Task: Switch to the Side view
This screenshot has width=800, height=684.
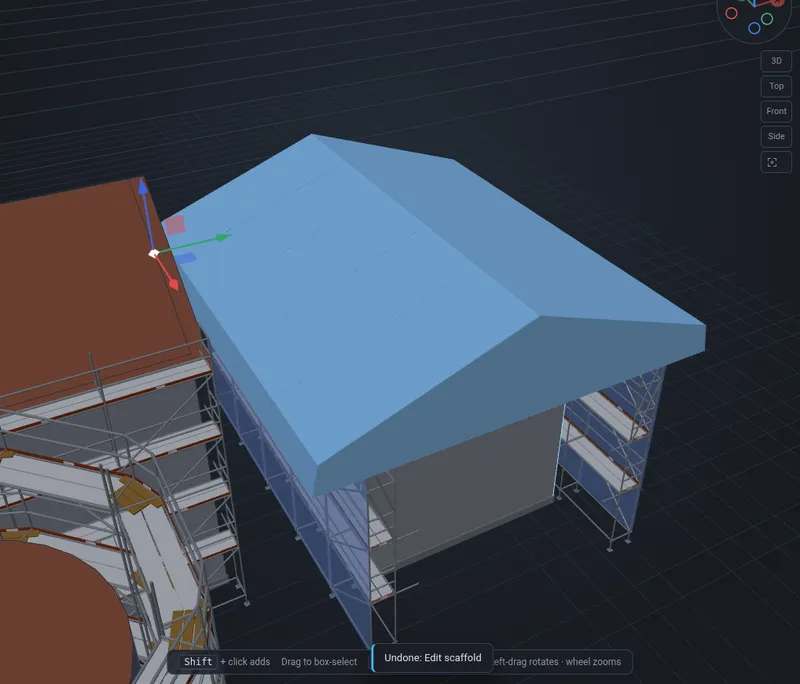Action: point(776,136)
